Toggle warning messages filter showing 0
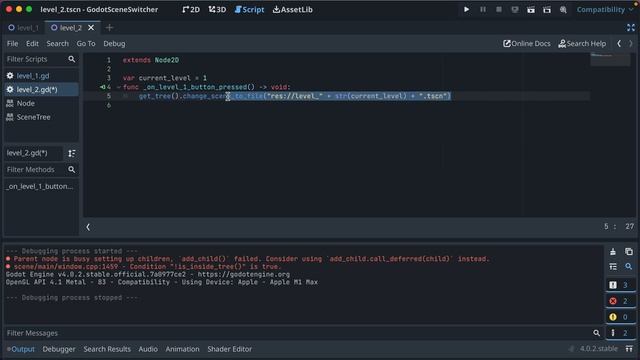The height and width of the screenshot is (360, 640). pyautogui.click(x=620, y=317)
